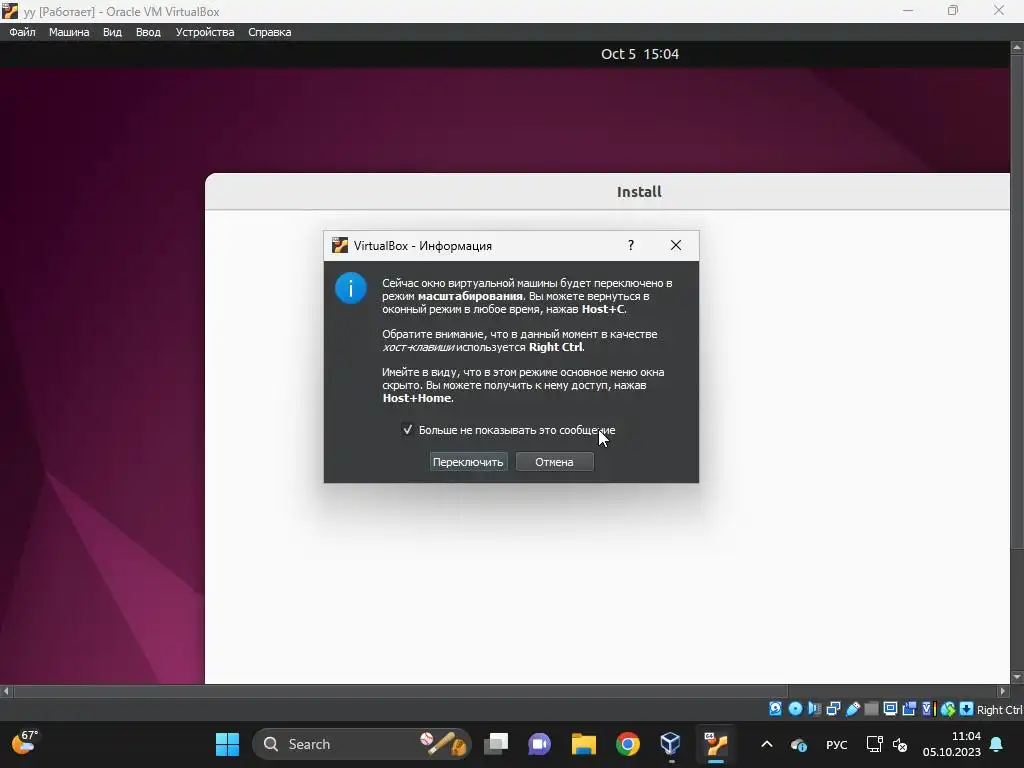Open the Chat app on the taskbar

coord(539,744)
